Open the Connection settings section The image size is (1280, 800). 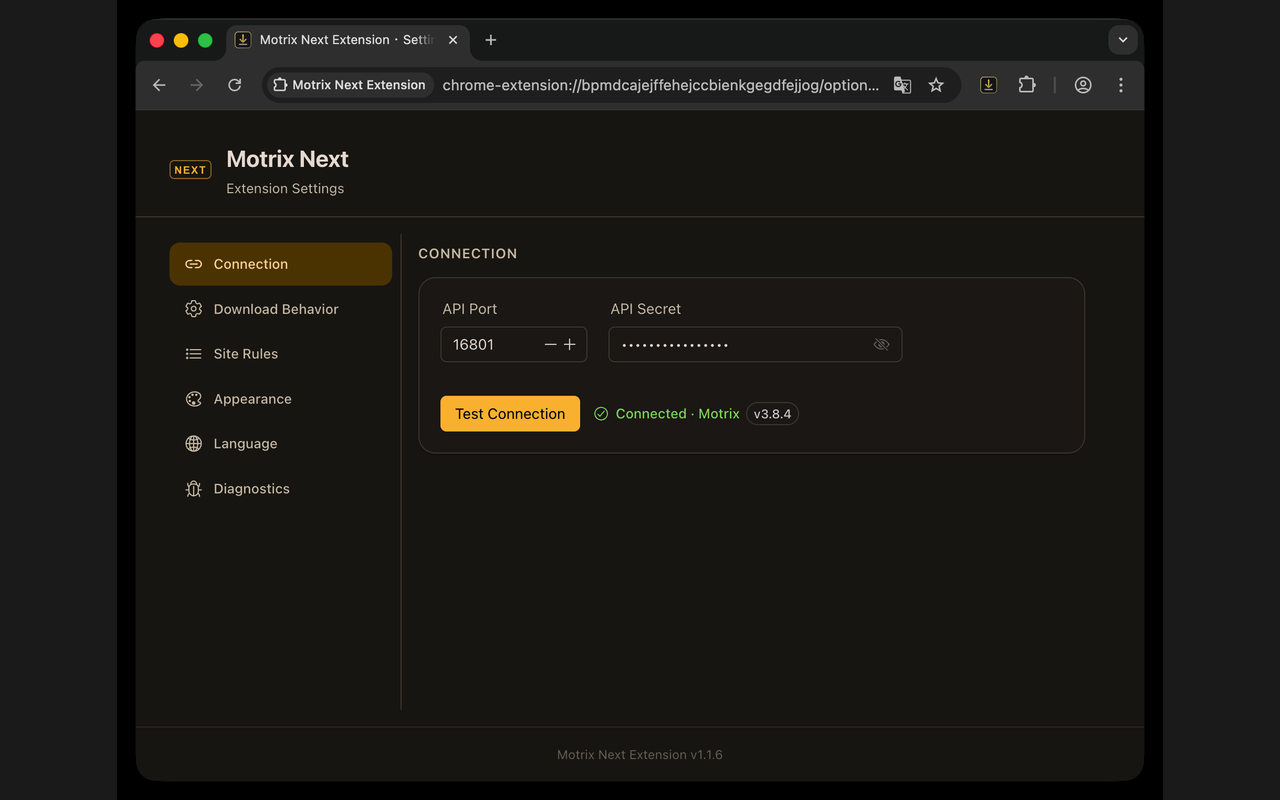280,264
